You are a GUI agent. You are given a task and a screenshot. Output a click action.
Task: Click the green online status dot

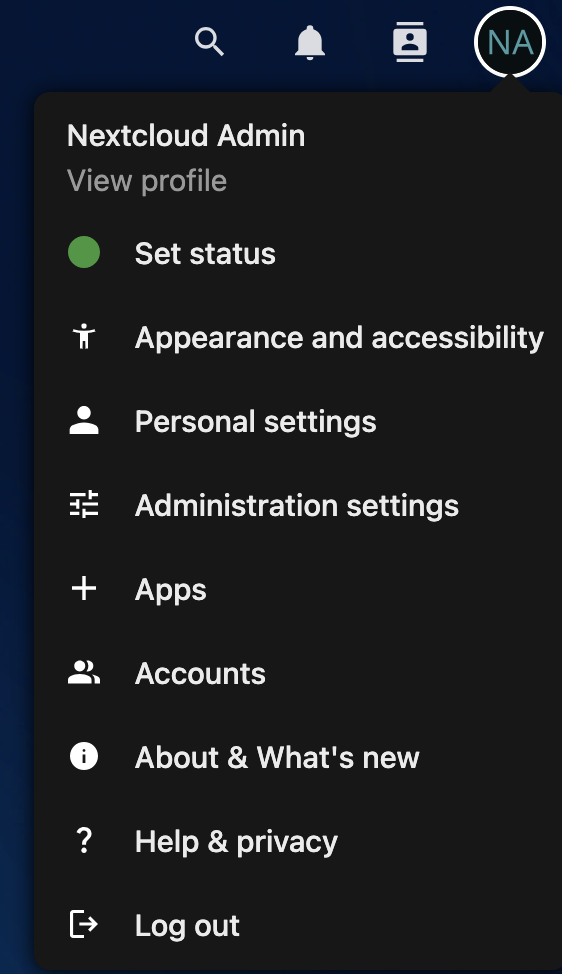(x=84, y=252)
